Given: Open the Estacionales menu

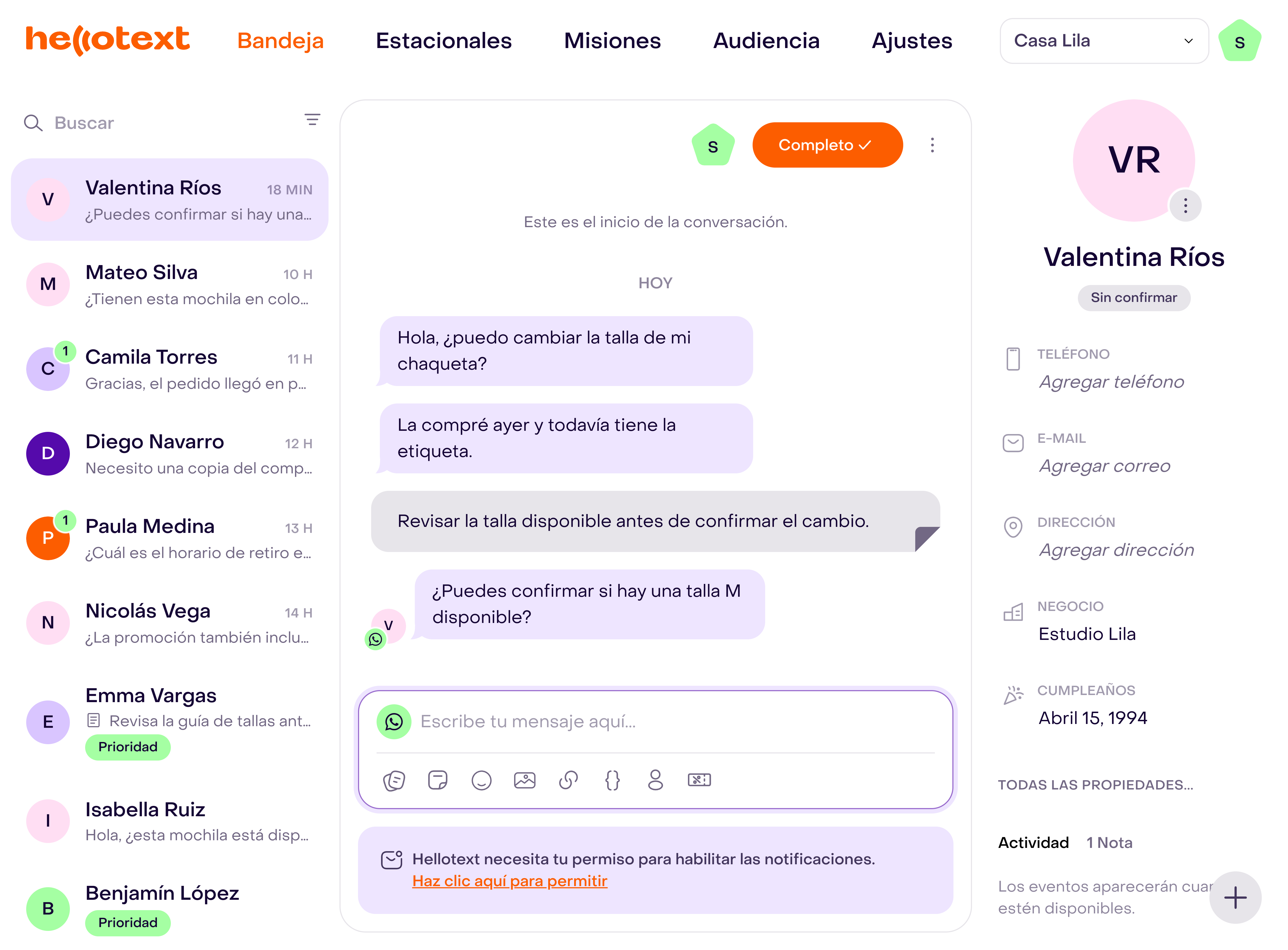Looking at the screenshot, I should click(x=444, y=41).
